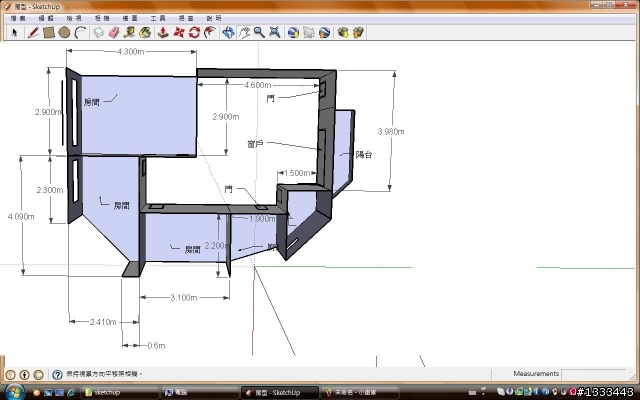Select the 2.300m dimension label
This screenshot has width=640, height=400.
[50, 190]
